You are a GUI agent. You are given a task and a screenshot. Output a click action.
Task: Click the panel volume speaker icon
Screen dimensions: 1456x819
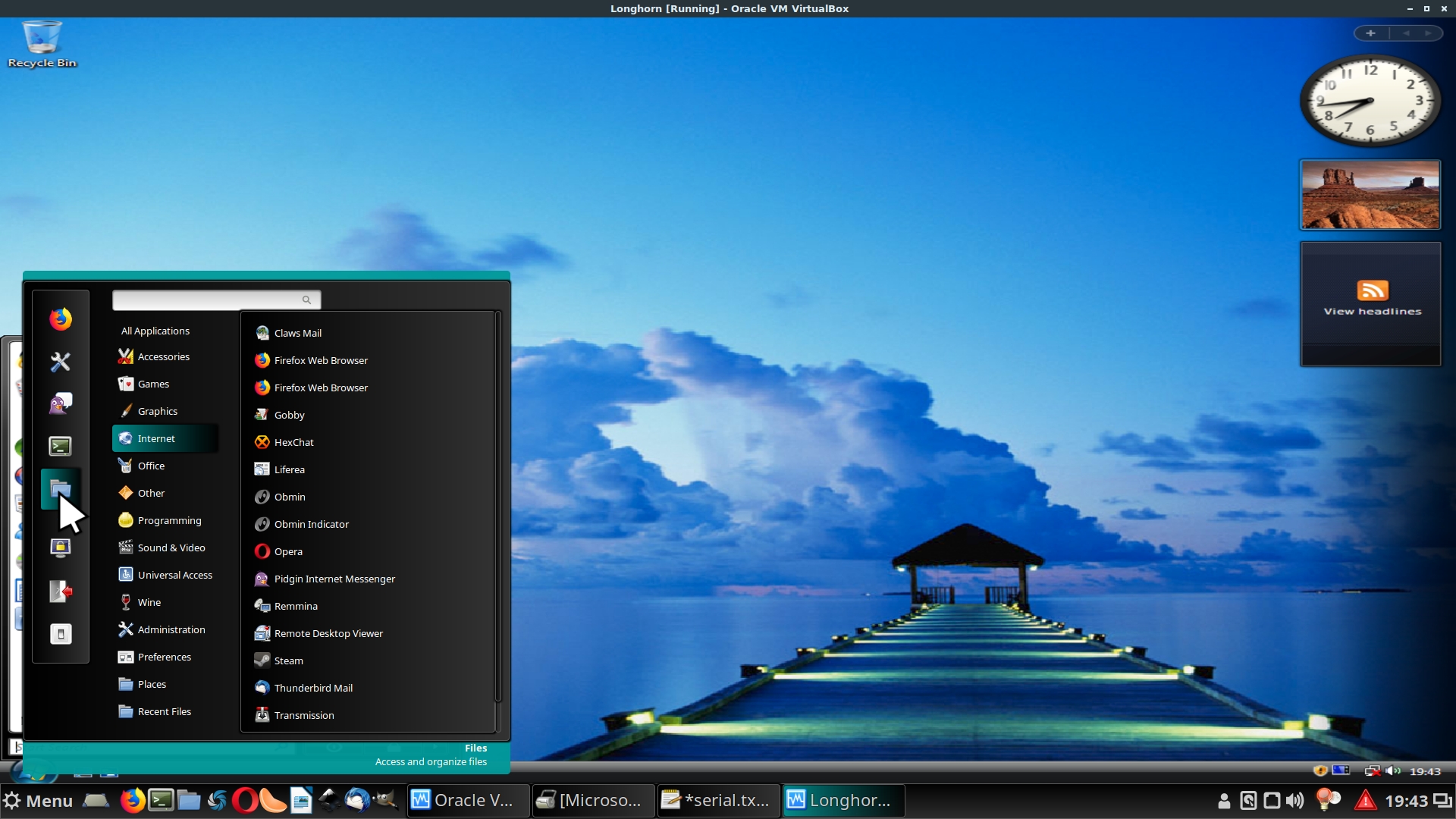(x=1295, y=801)
